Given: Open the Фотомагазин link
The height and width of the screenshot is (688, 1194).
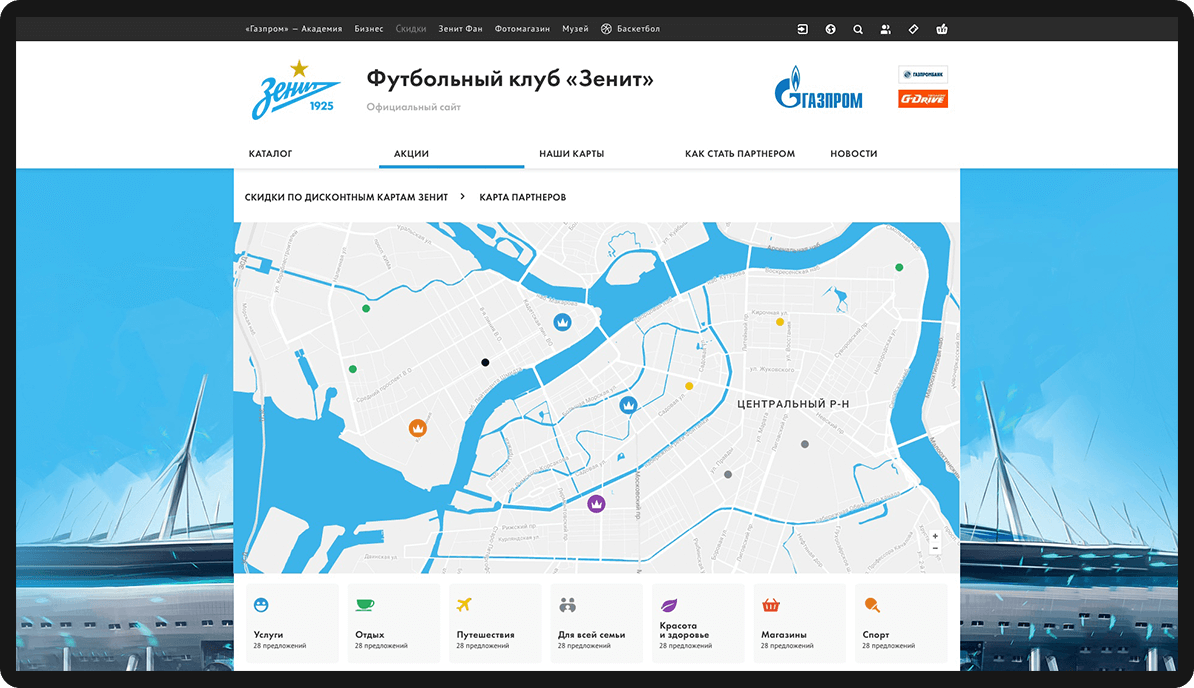Looking at the screenshot, I should (522, 29).
